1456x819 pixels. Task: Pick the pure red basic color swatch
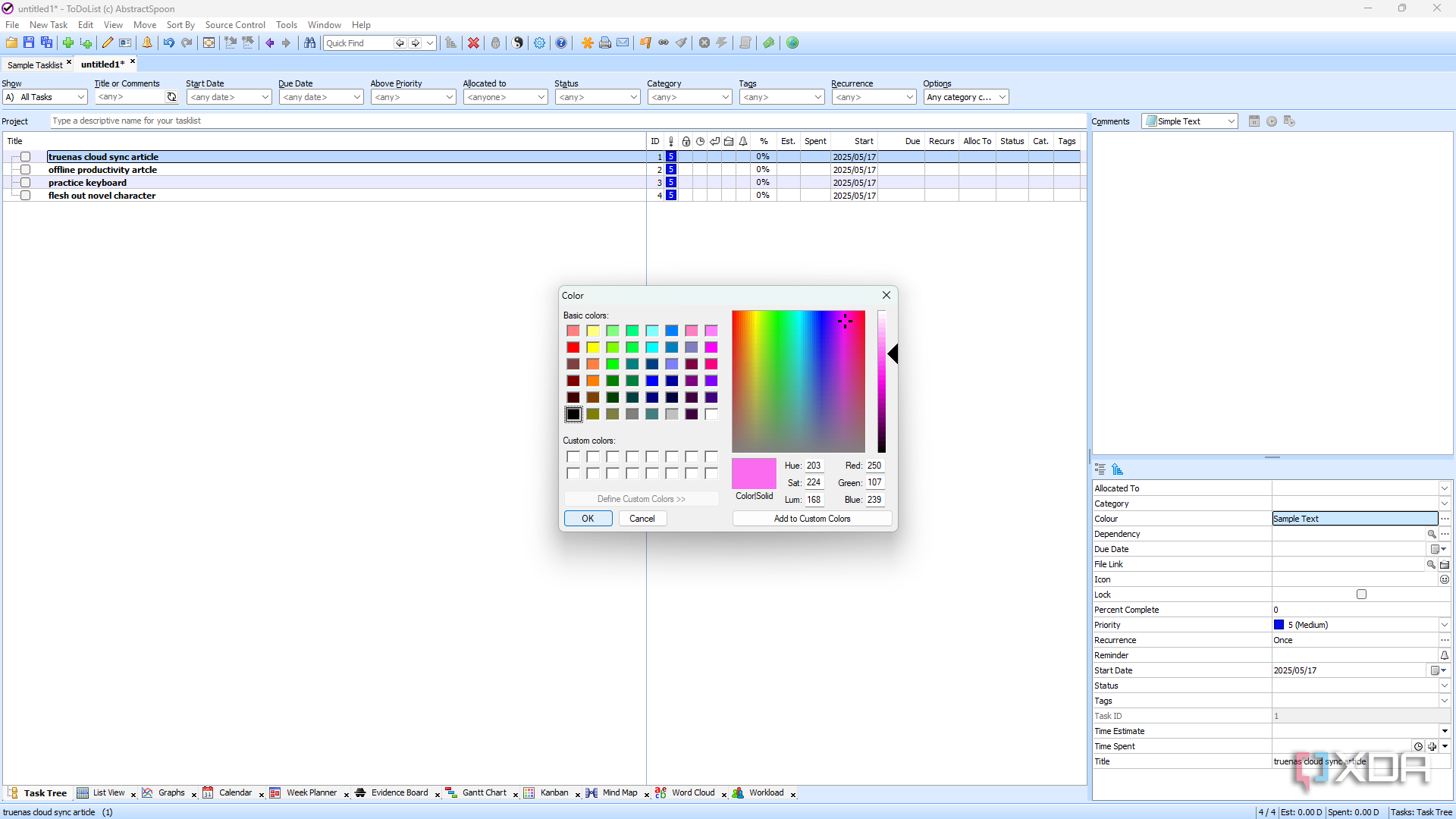573,347
